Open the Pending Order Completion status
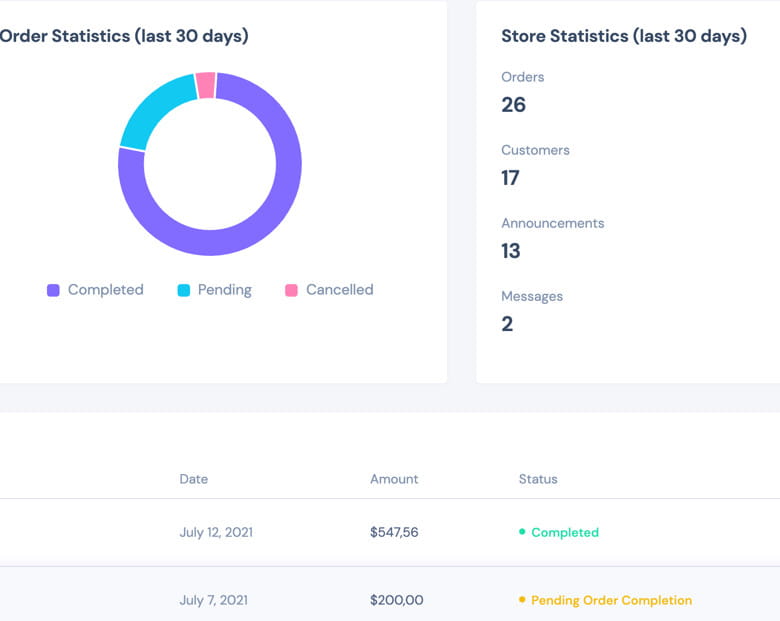This screenshot has width=780, height=621. (611, 600)
